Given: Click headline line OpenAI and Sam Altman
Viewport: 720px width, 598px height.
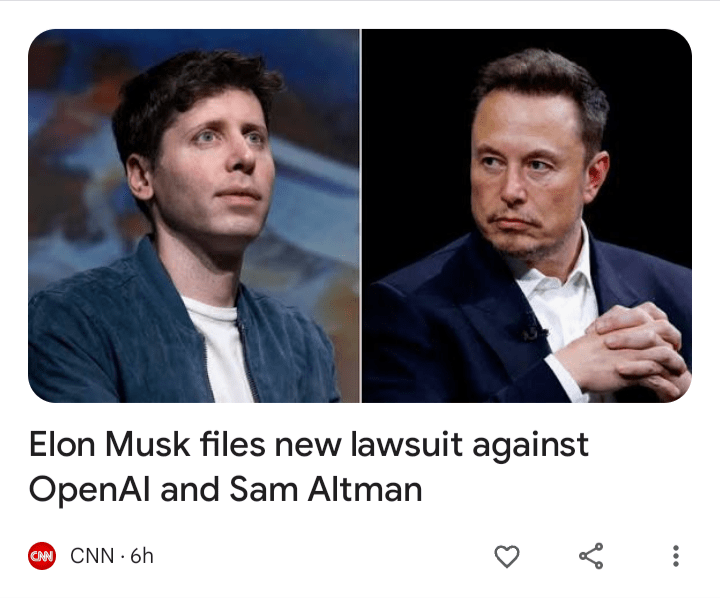Looking at the screenshot, I should pos(225,489).
